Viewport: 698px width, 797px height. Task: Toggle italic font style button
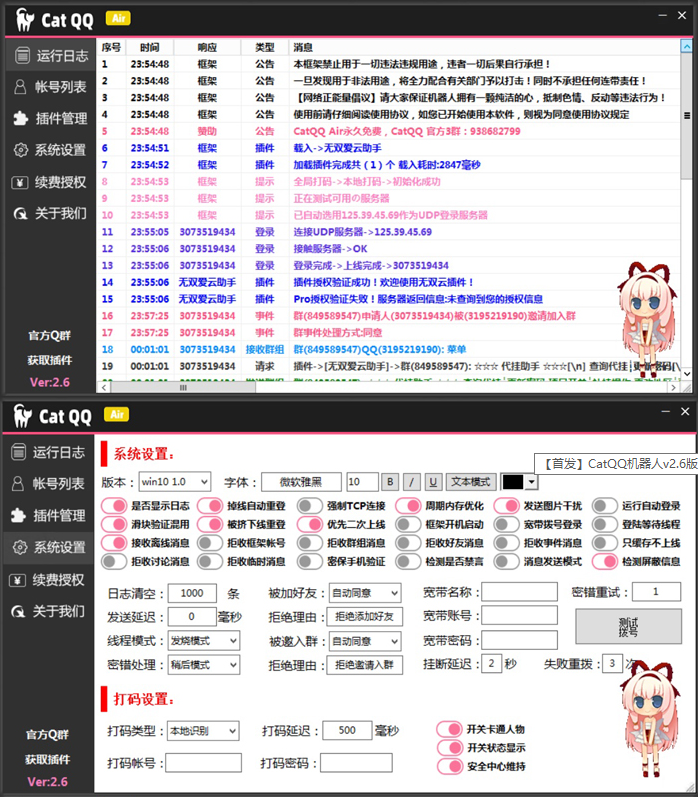(x=412, y=482)
